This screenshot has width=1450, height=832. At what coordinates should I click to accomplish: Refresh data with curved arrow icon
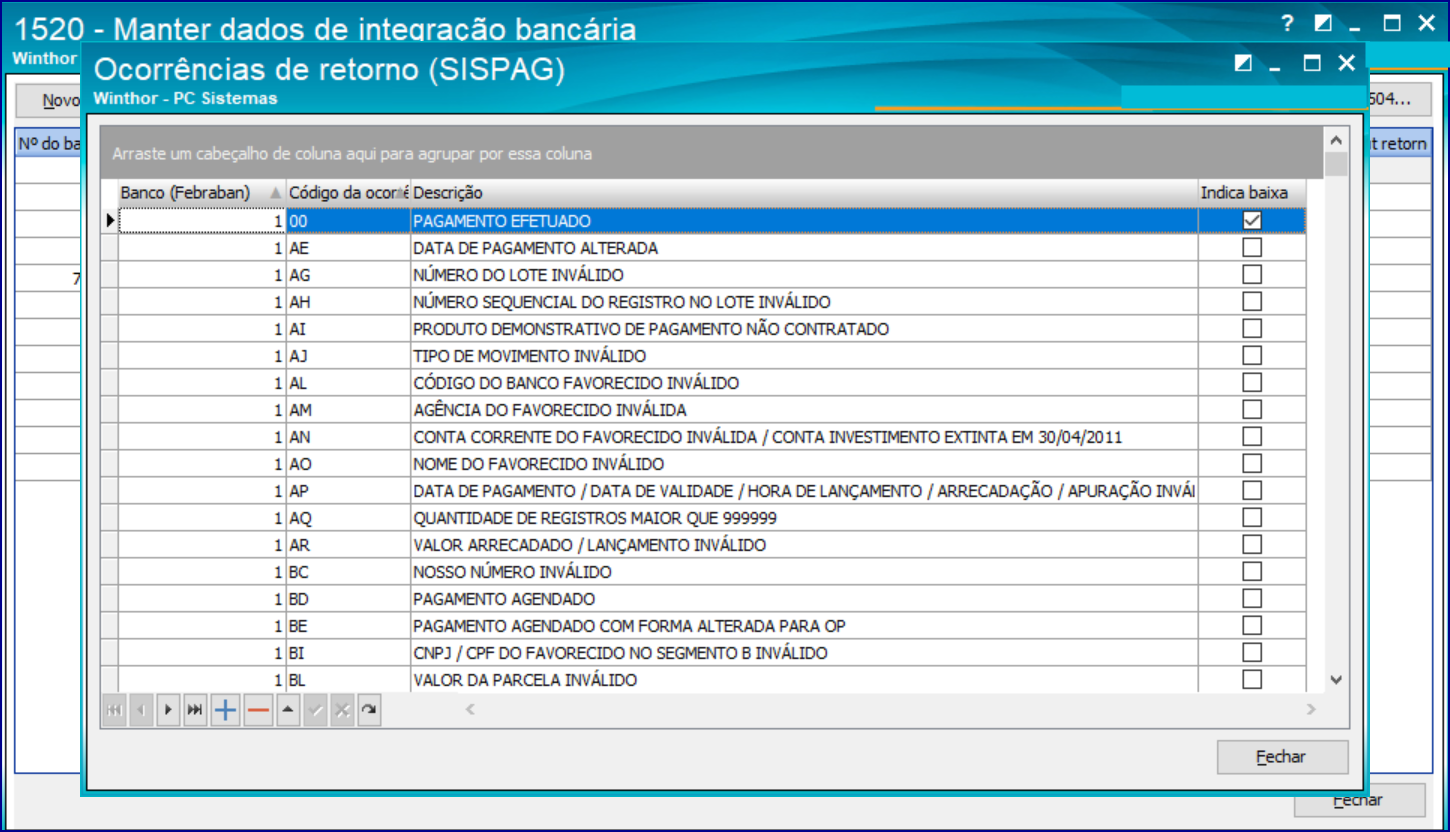[x=369, y=710]
